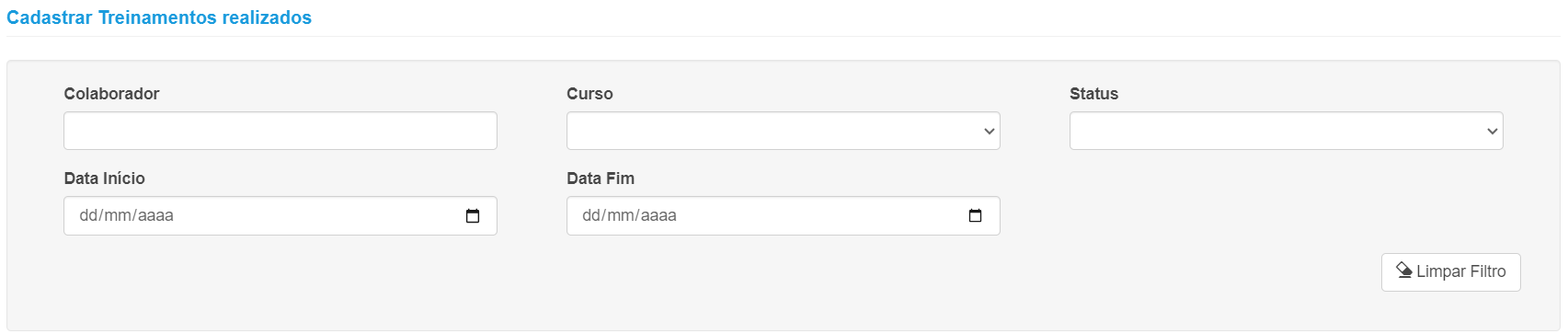1568x334 pixels.
Task: Open the Data Fim calendar picker icon
Action: point(976,216)
